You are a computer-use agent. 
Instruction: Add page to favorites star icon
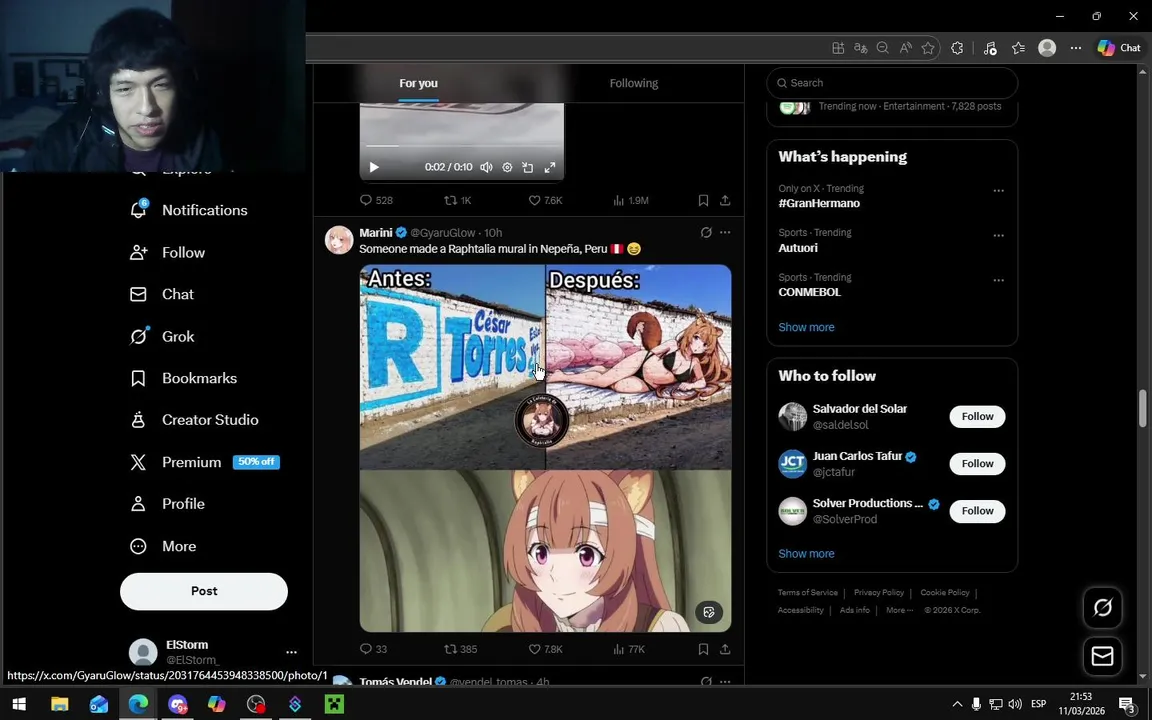pyautogui.click(x=928, y=48)
